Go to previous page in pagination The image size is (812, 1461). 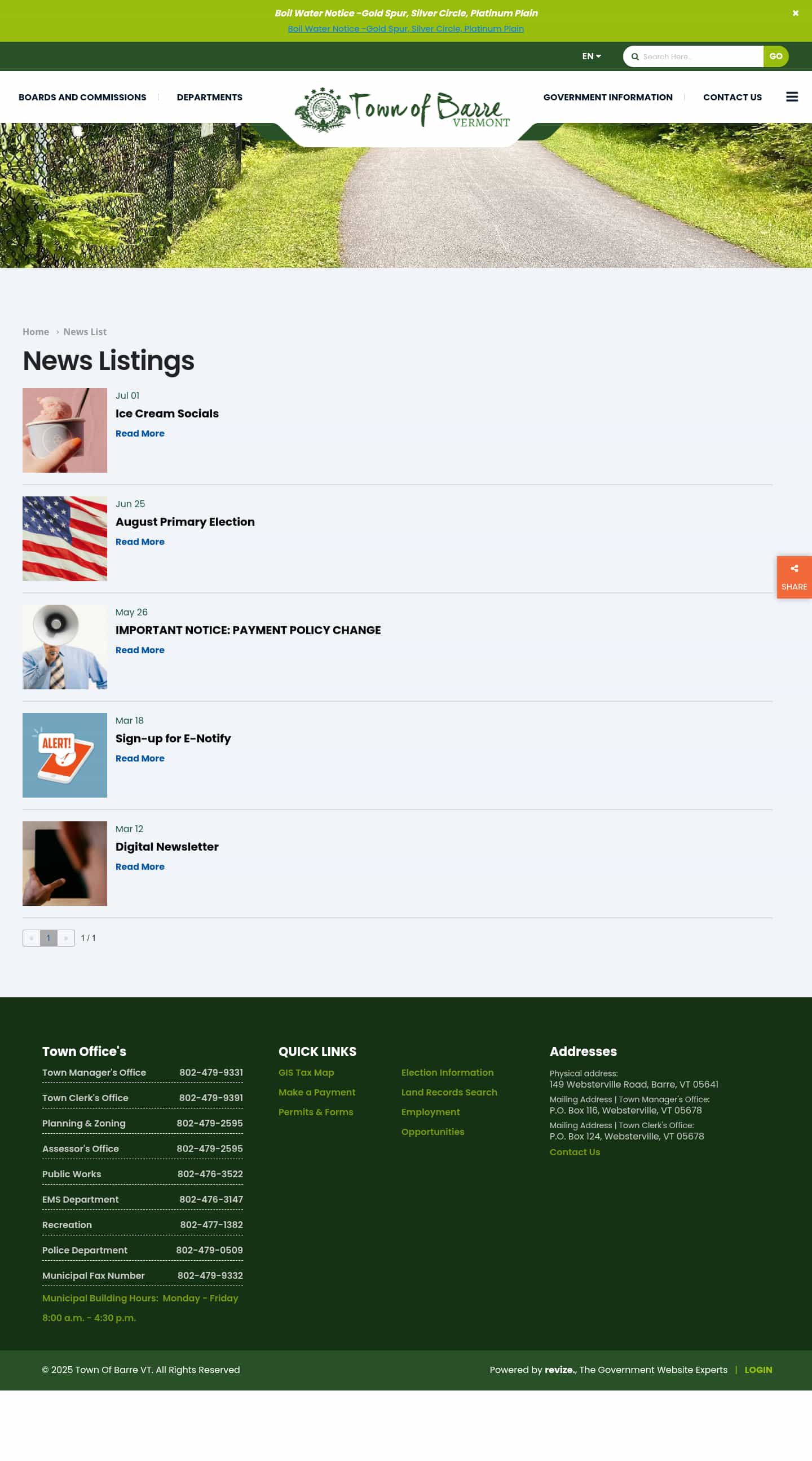coord(31,938)
